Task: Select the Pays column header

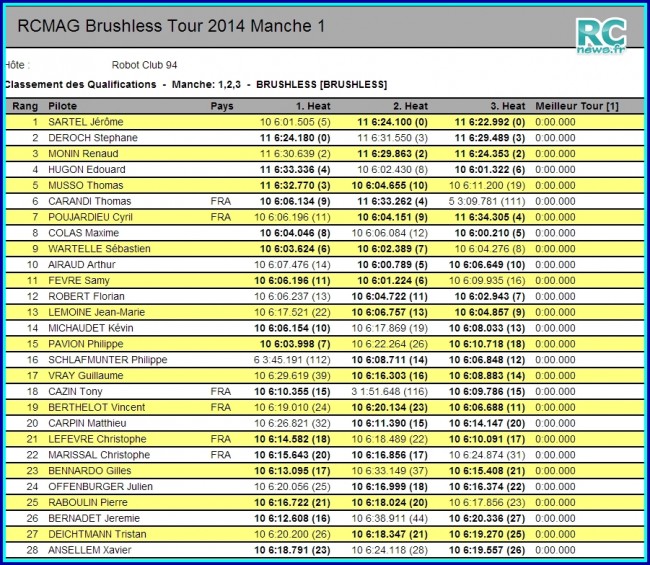Action: (222, 106)
